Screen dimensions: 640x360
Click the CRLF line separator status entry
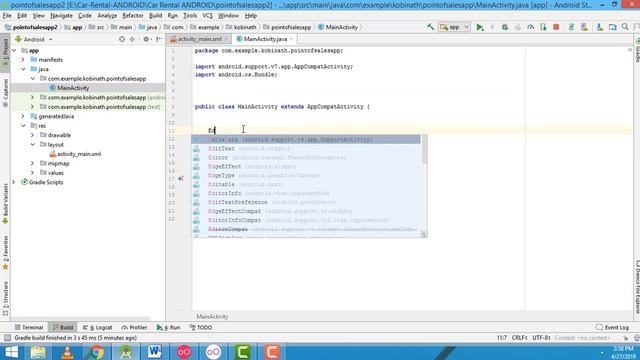[x=520, y=338]
